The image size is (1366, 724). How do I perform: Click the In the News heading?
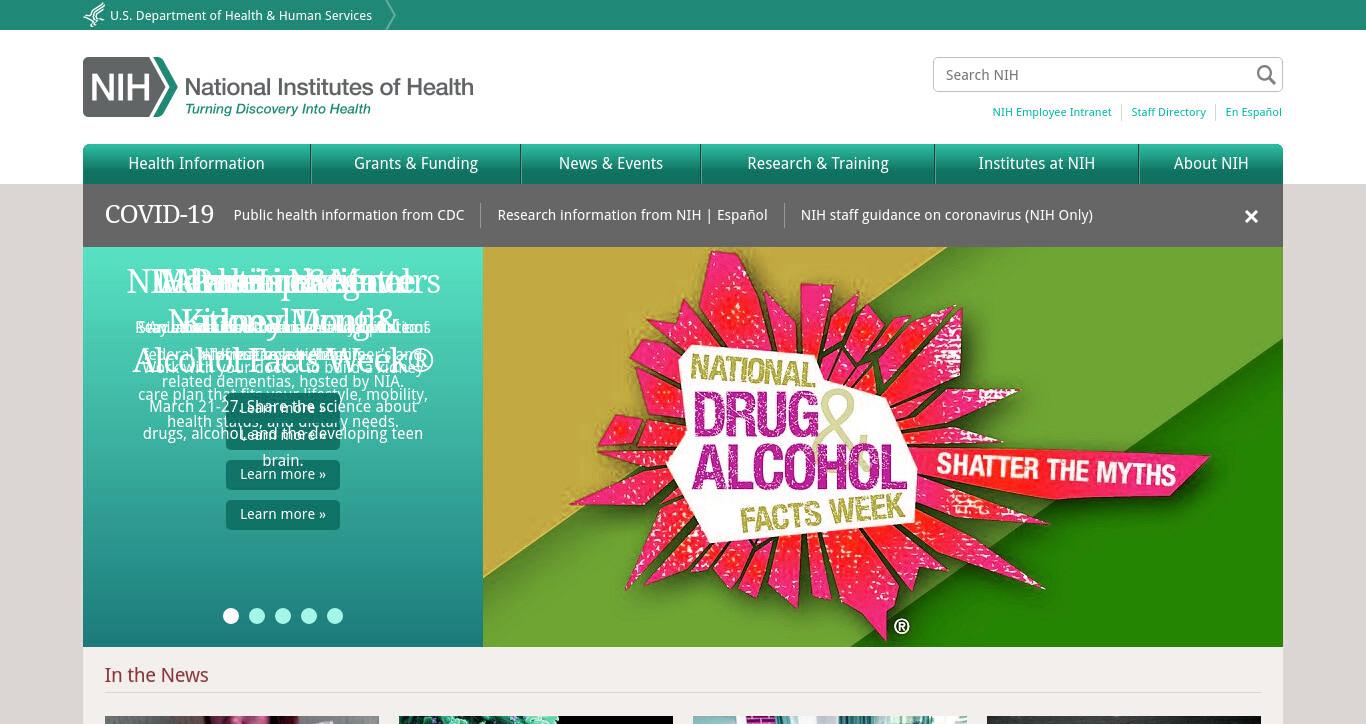[156, 675]
